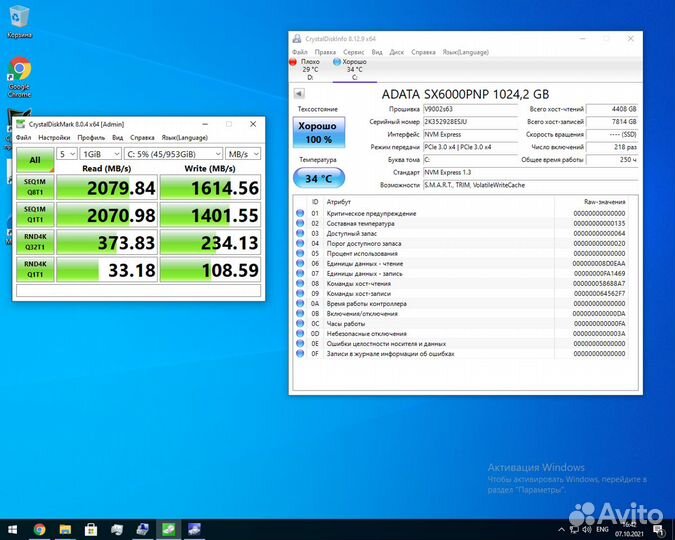Select status dot for Часы работы
This screenshot has width=675, height=540.
coord(300,323)
